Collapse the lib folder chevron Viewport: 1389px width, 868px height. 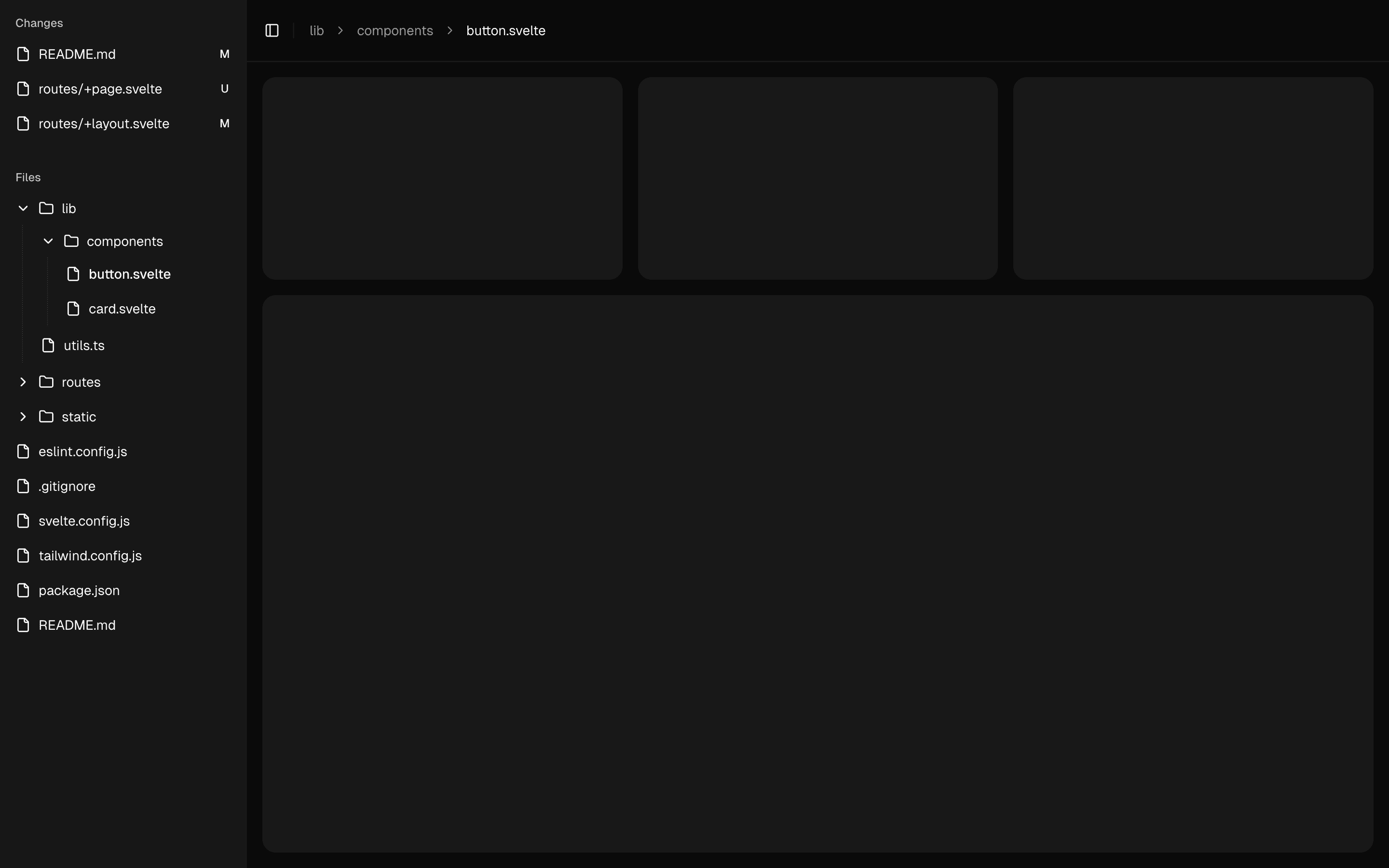click(x=23, y=208)
